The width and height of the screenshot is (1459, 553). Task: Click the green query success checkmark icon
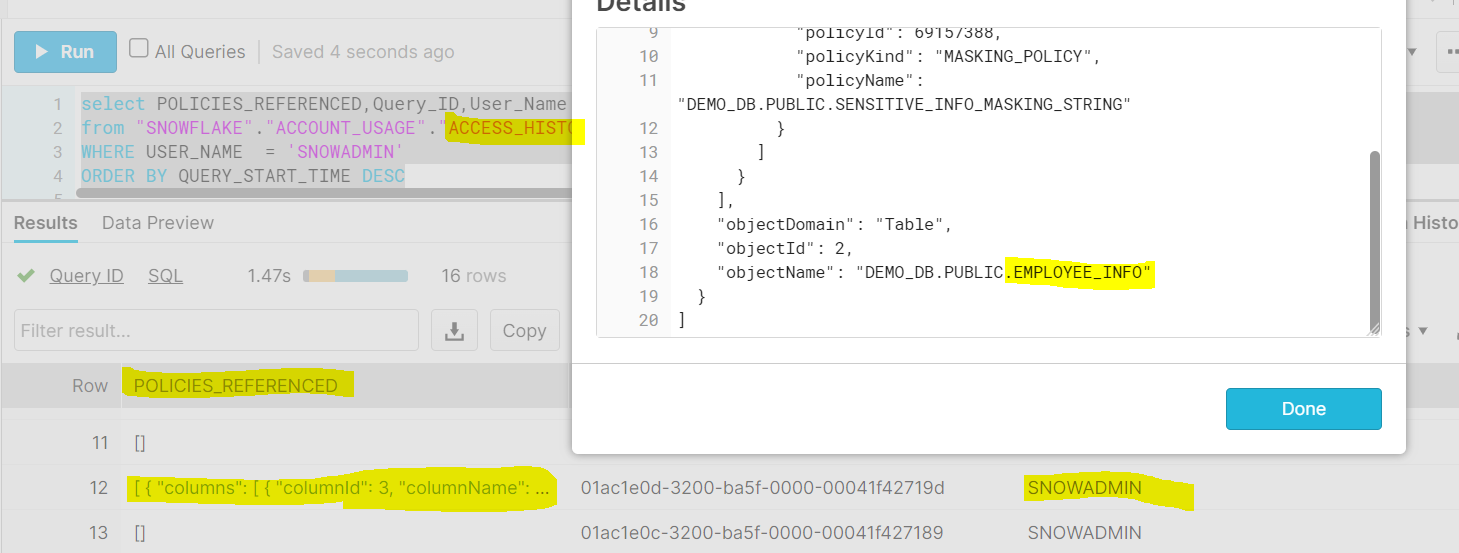pos(26,276)
